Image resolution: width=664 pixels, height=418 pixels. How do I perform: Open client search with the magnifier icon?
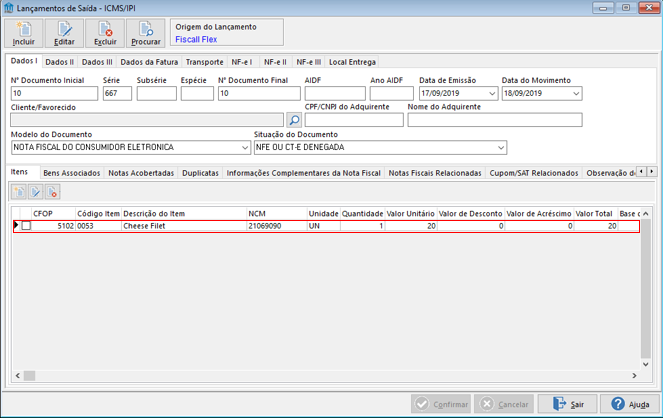tap(294, 120)
